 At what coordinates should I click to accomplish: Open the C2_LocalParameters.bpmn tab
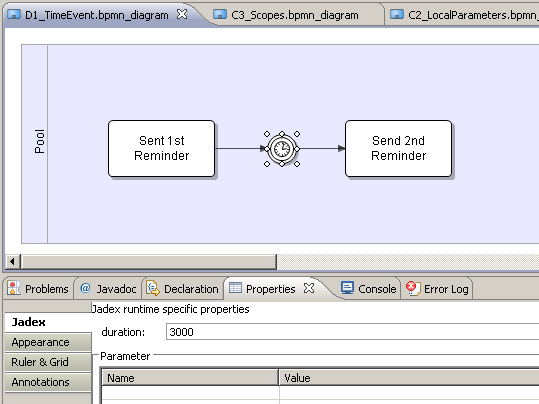pyautogui.click(x=465, y=15)
